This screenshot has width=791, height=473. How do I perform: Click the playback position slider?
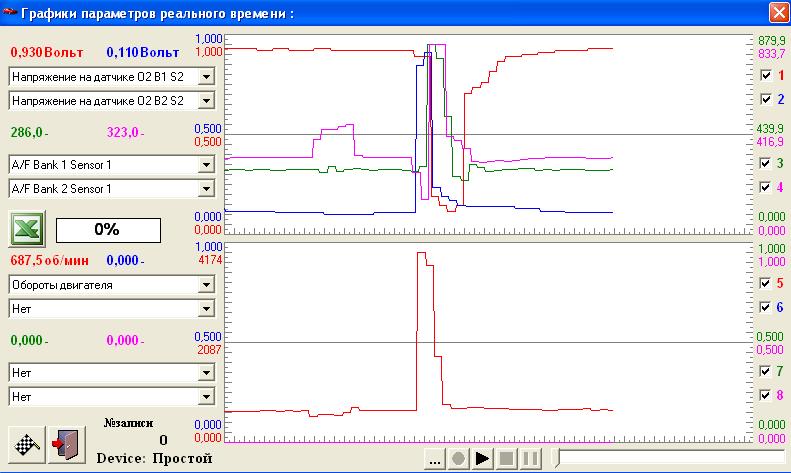coord(670,459)
